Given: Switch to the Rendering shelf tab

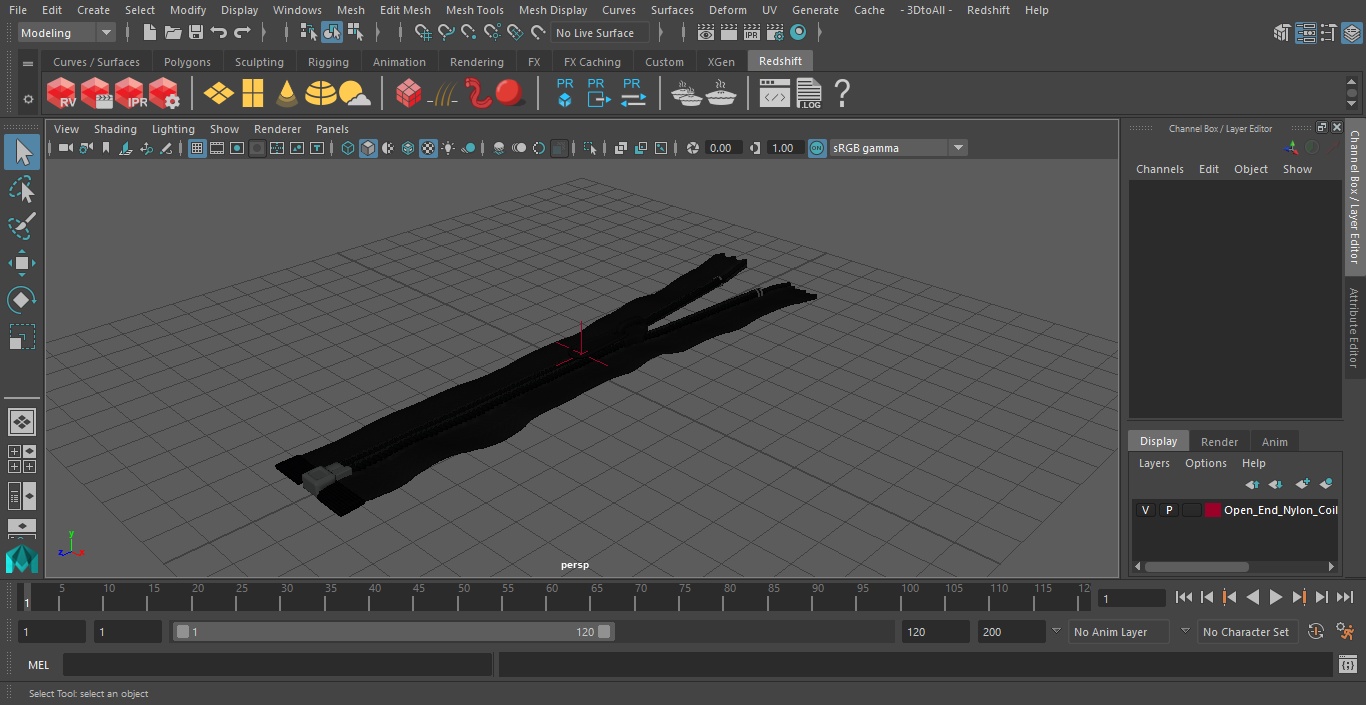Looking at the screenshot, I should pos(476,62).
